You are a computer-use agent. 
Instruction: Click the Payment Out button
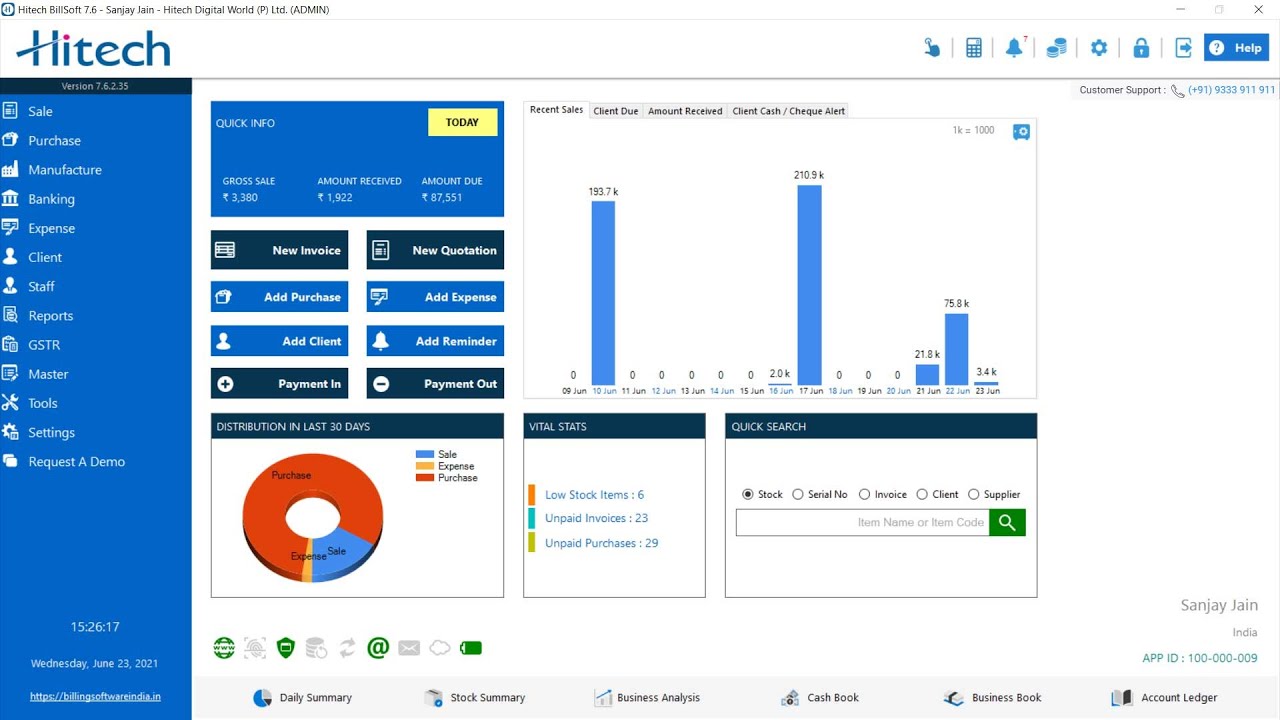[435, 384]
